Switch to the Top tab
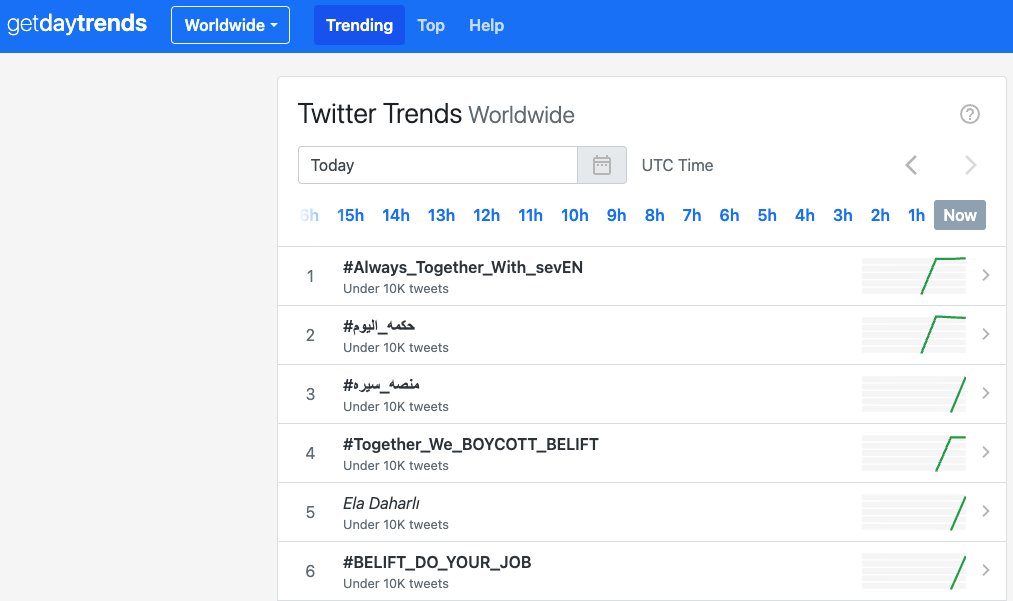 431,26
